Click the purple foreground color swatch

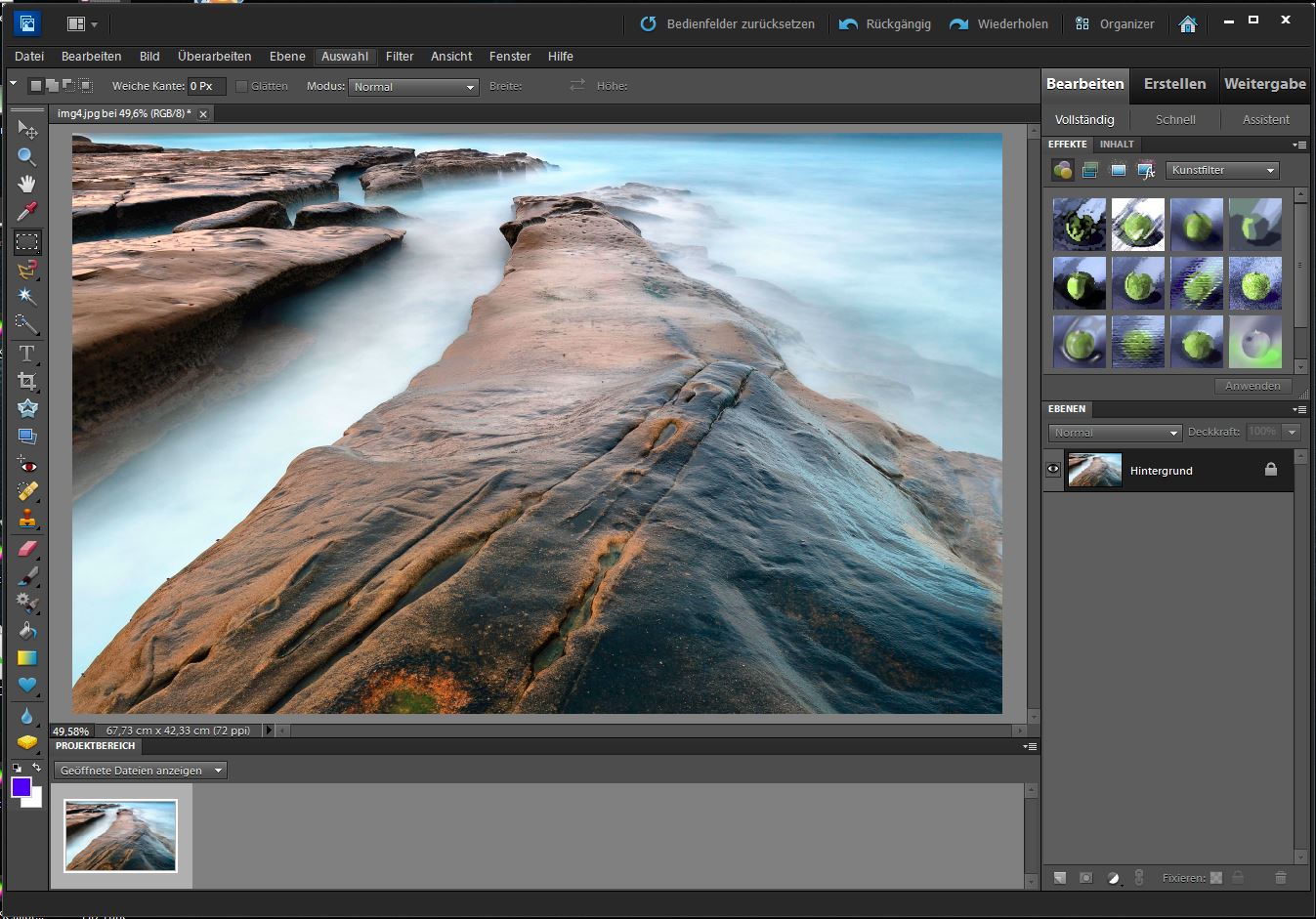click(x=21, y=787)
